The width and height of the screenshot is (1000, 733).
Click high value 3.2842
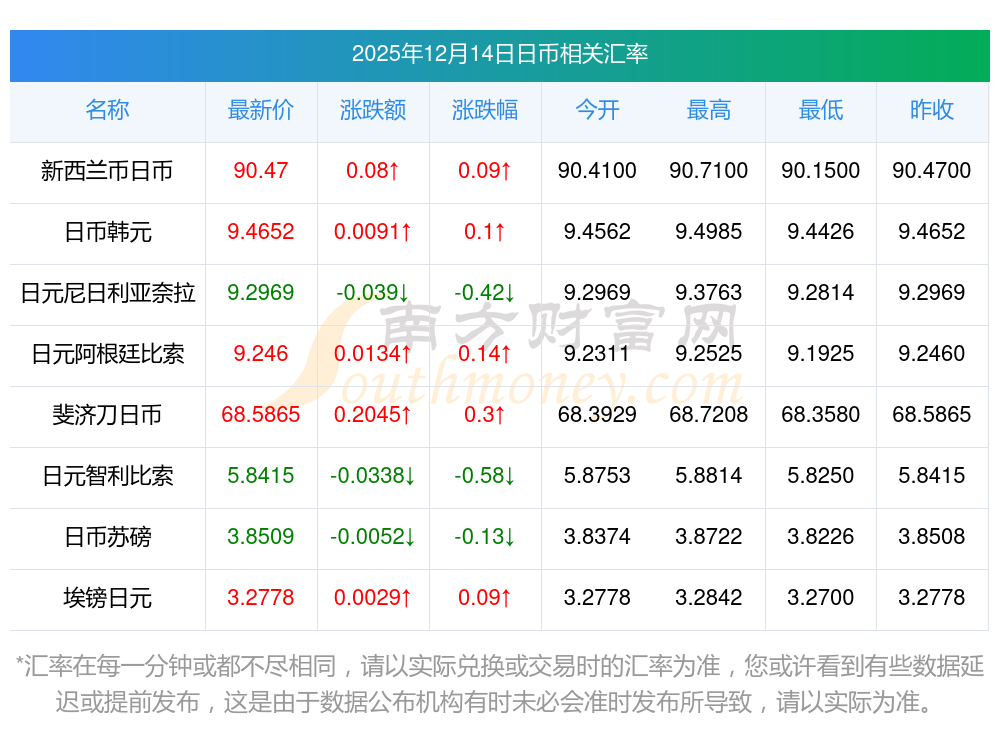click(709, 597)
